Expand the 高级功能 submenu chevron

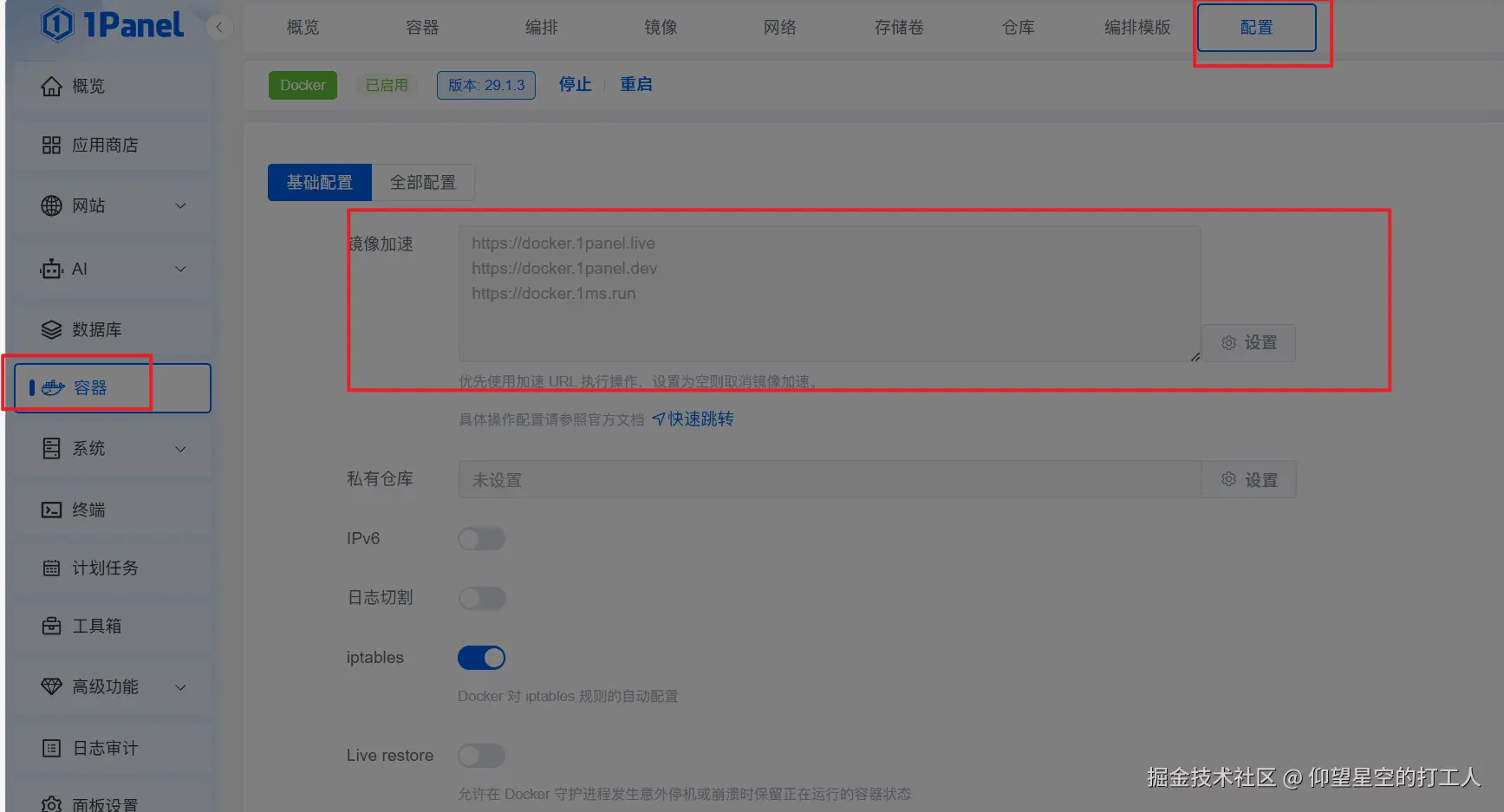pos(181,687)
